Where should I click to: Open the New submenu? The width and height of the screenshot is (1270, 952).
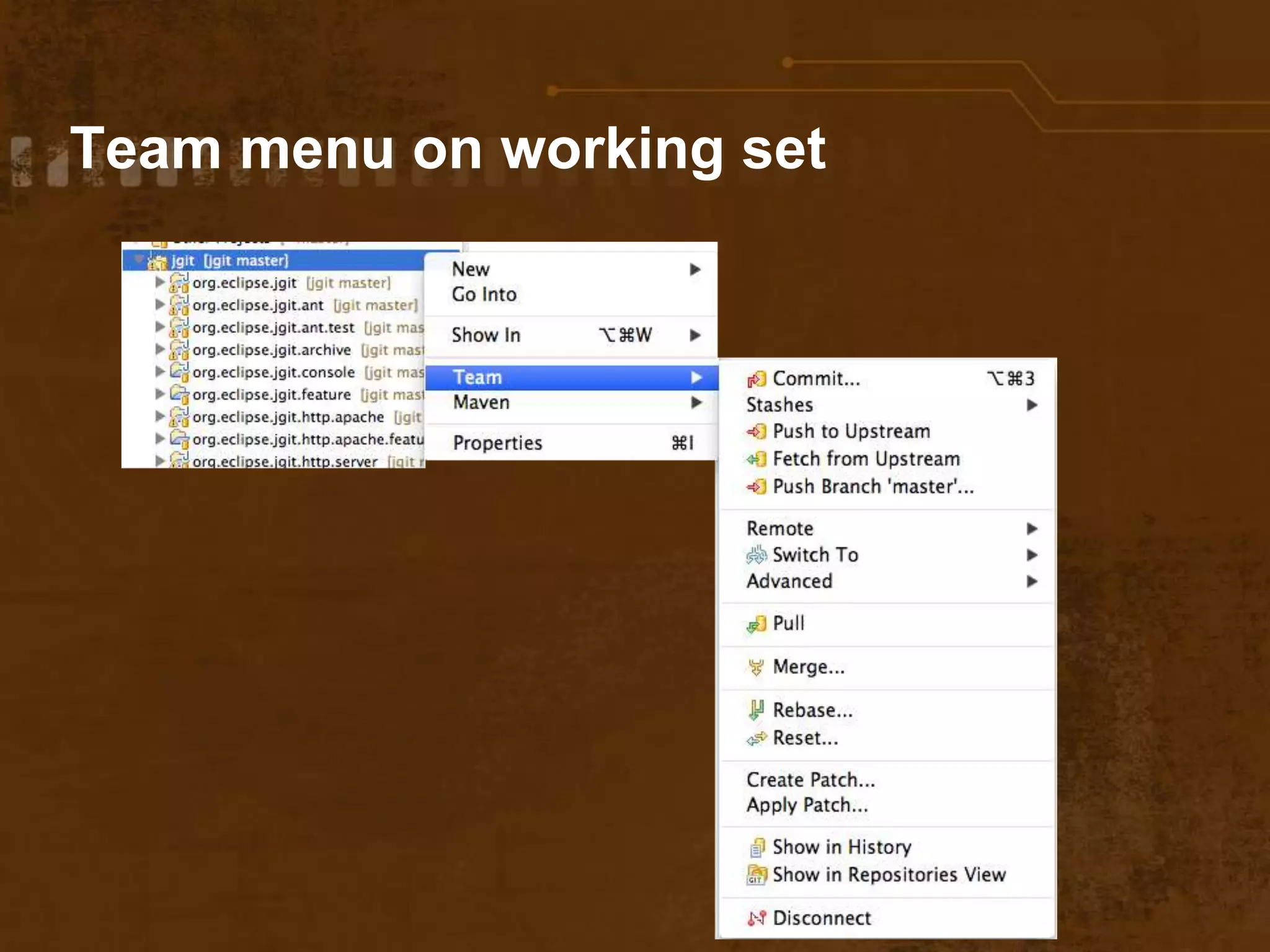click(x=571, y=270)
